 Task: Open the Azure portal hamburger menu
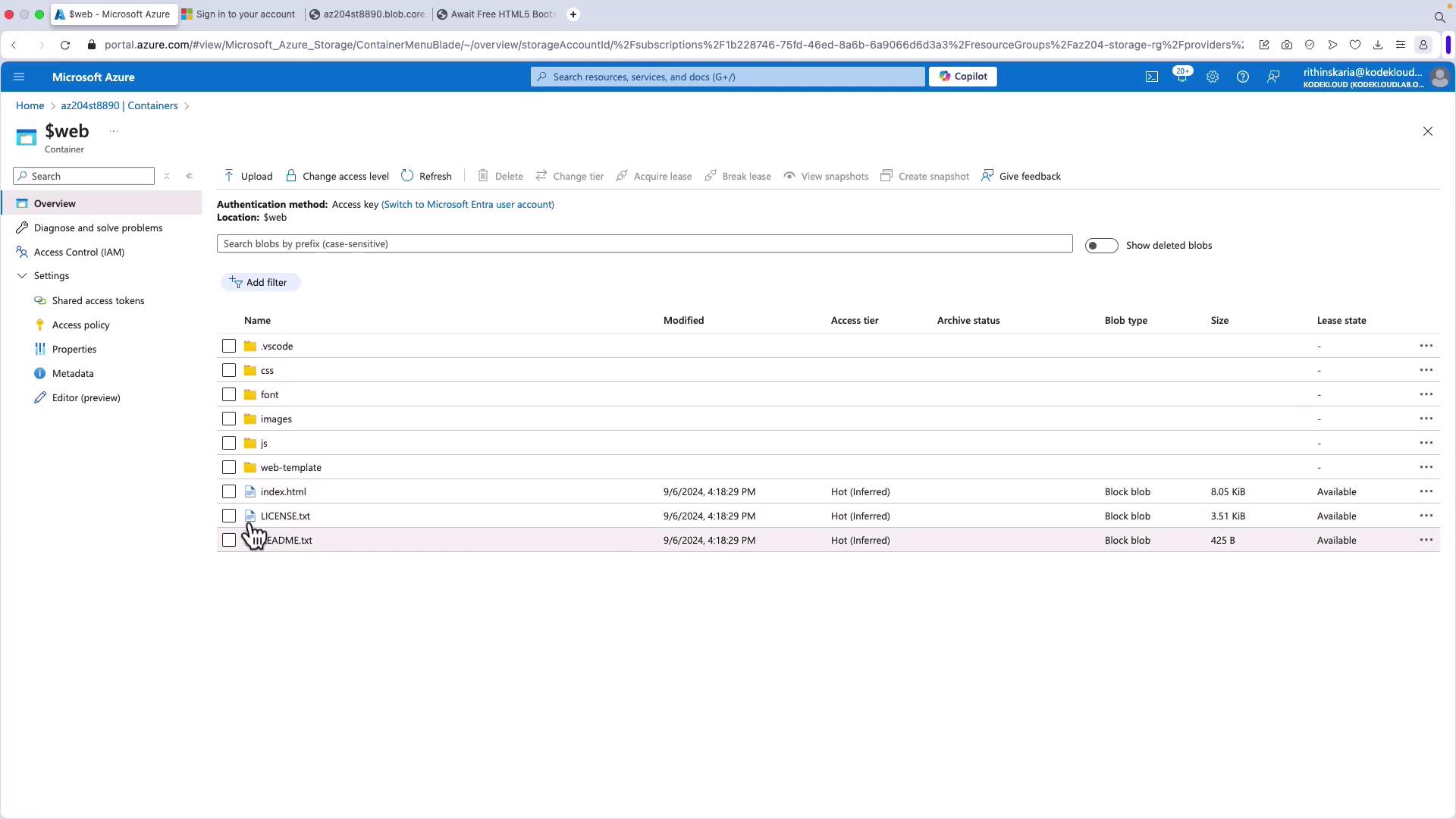pos(19,77)
